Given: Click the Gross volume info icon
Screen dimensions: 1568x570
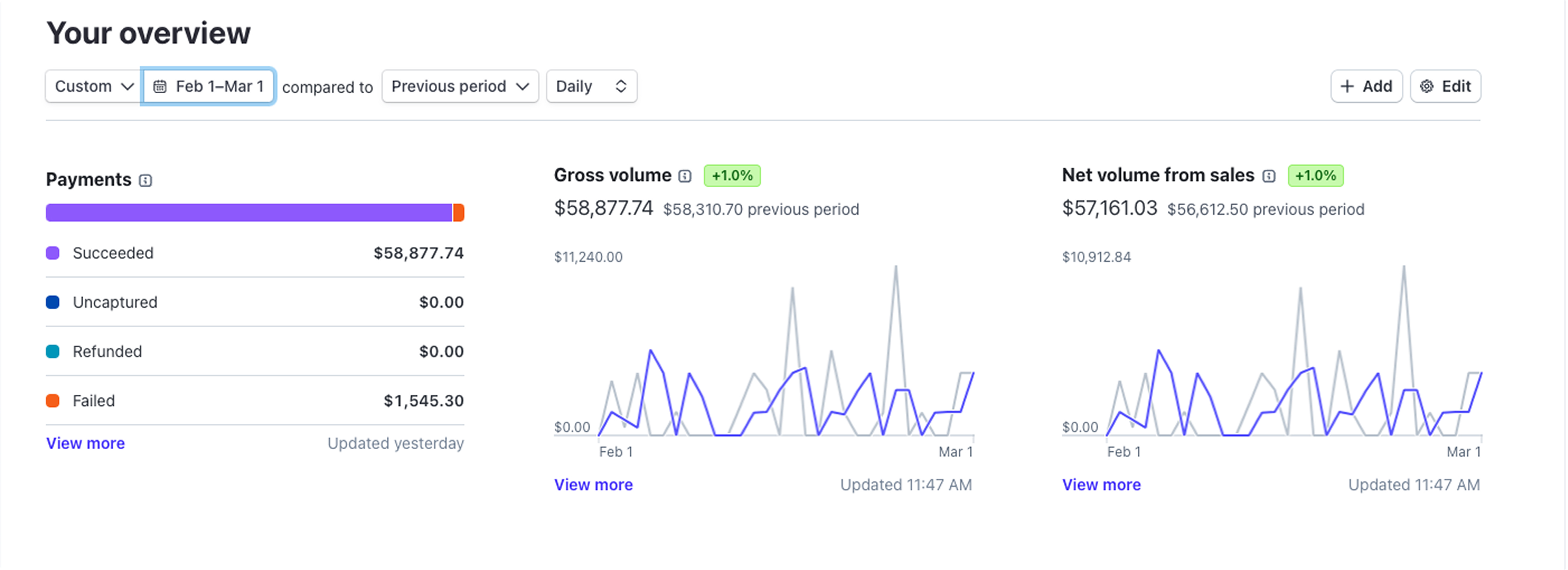Looking at the screenshot, I should [685, 176].
